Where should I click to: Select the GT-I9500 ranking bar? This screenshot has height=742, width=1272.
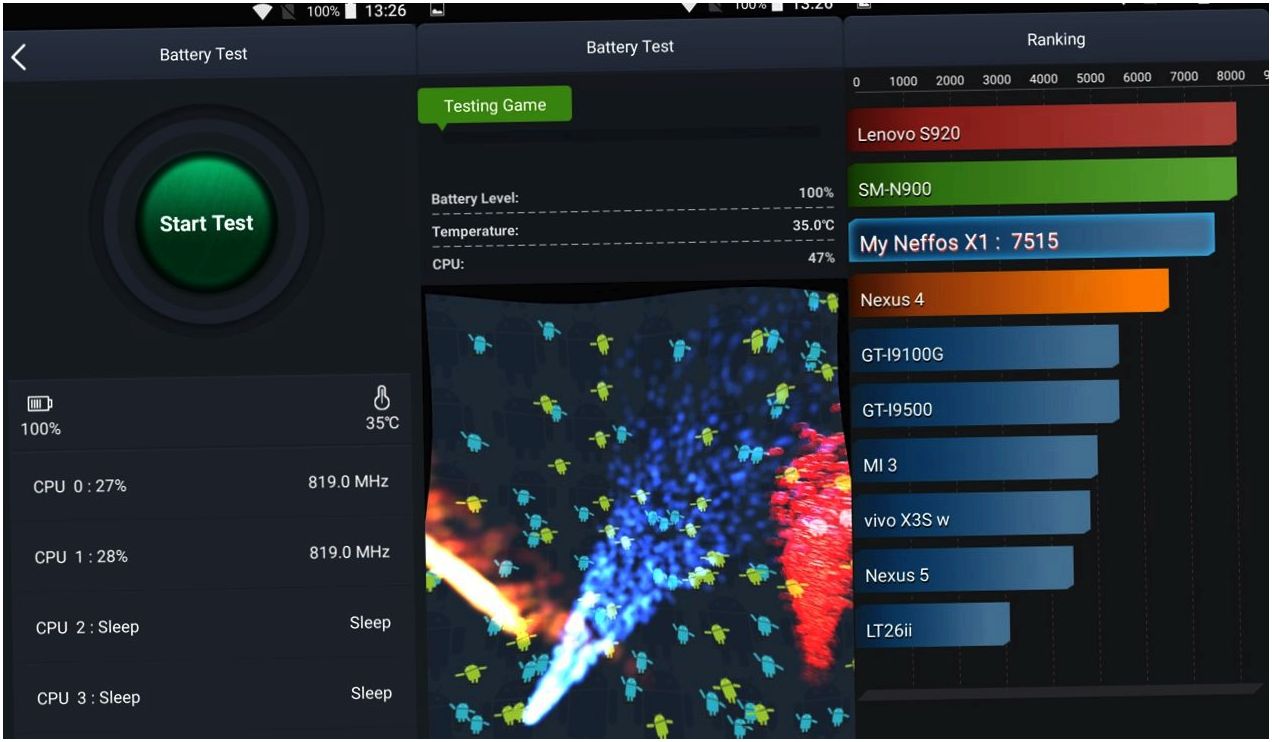(x=984, y=403)
